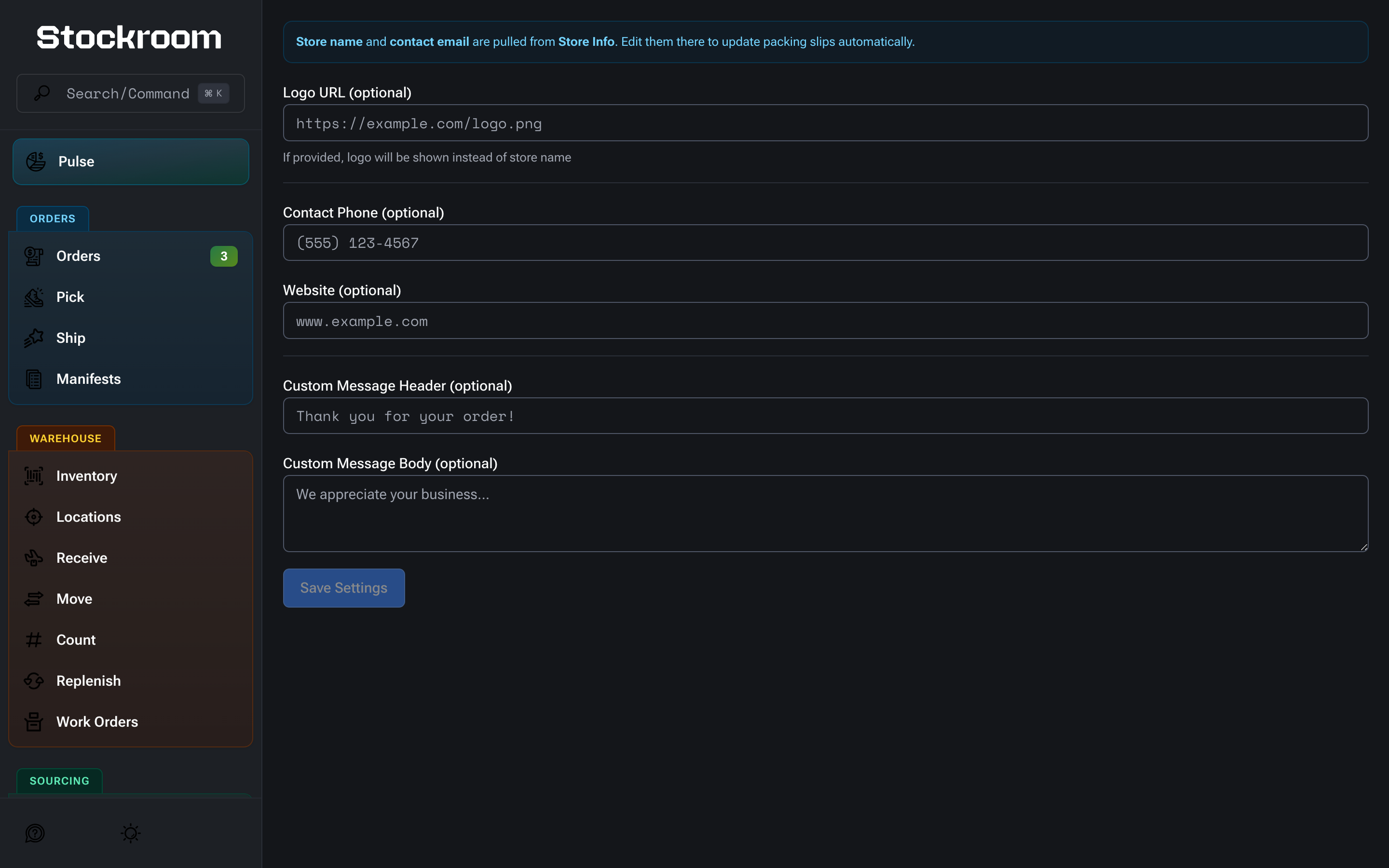Click the Replenish cycle icon
Viewport: 1389px width, 868px height.
[x=34, y=681]
